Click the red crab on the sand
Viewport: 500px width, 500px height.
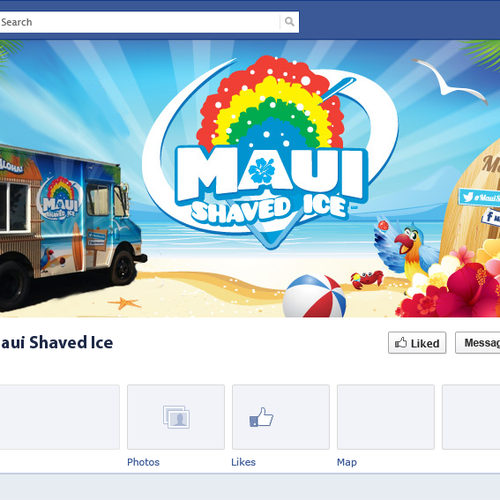click(367, 279)
